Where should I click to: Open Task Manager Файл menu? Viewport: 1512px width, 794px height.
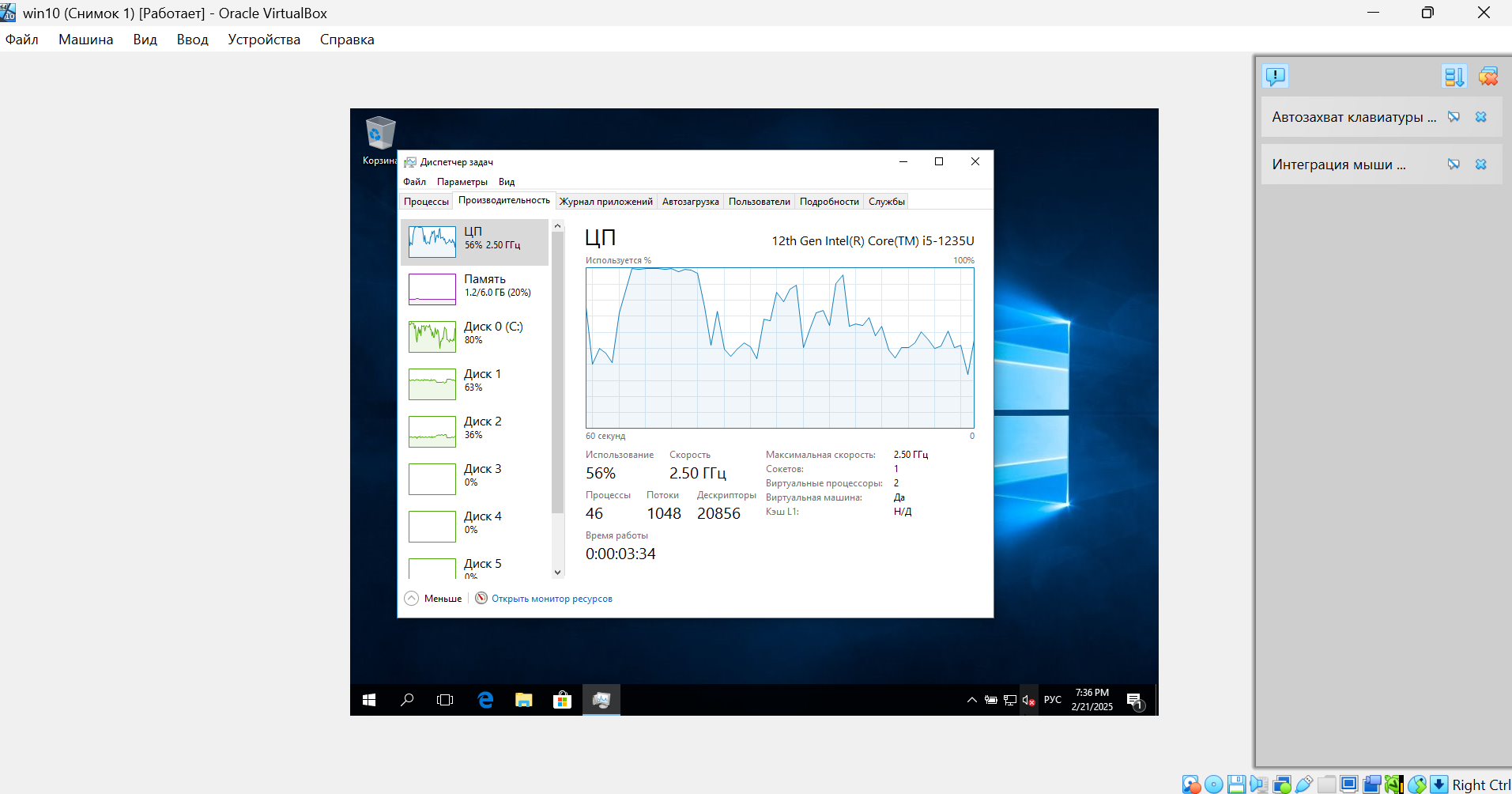click(x=414, y=182)
